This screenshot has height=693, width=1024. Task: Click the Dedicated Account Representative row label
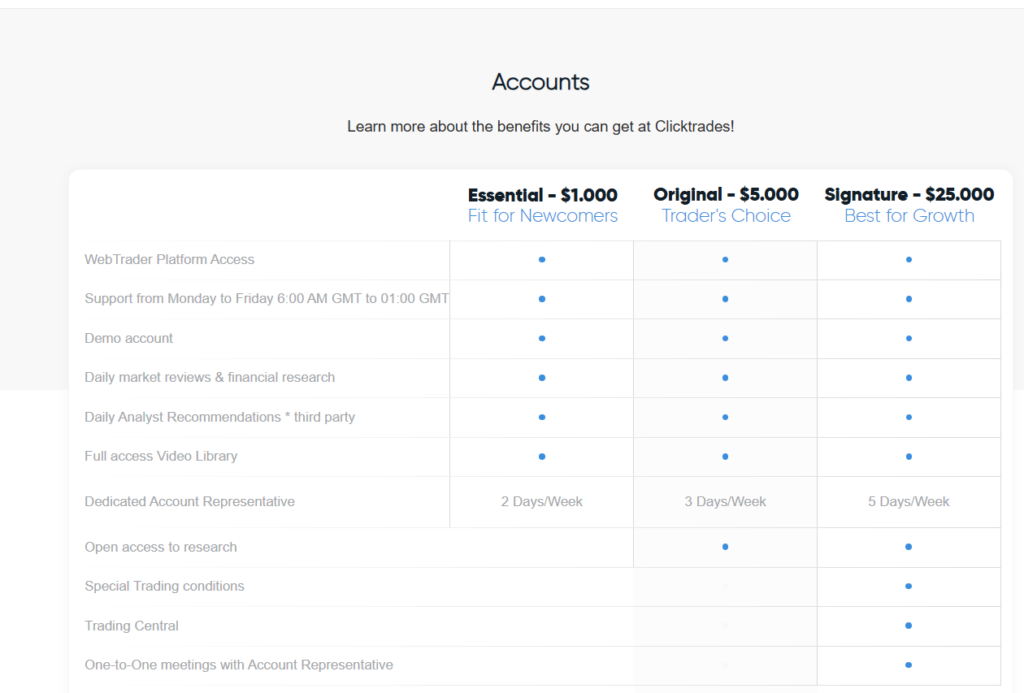(x=190, y=502)
